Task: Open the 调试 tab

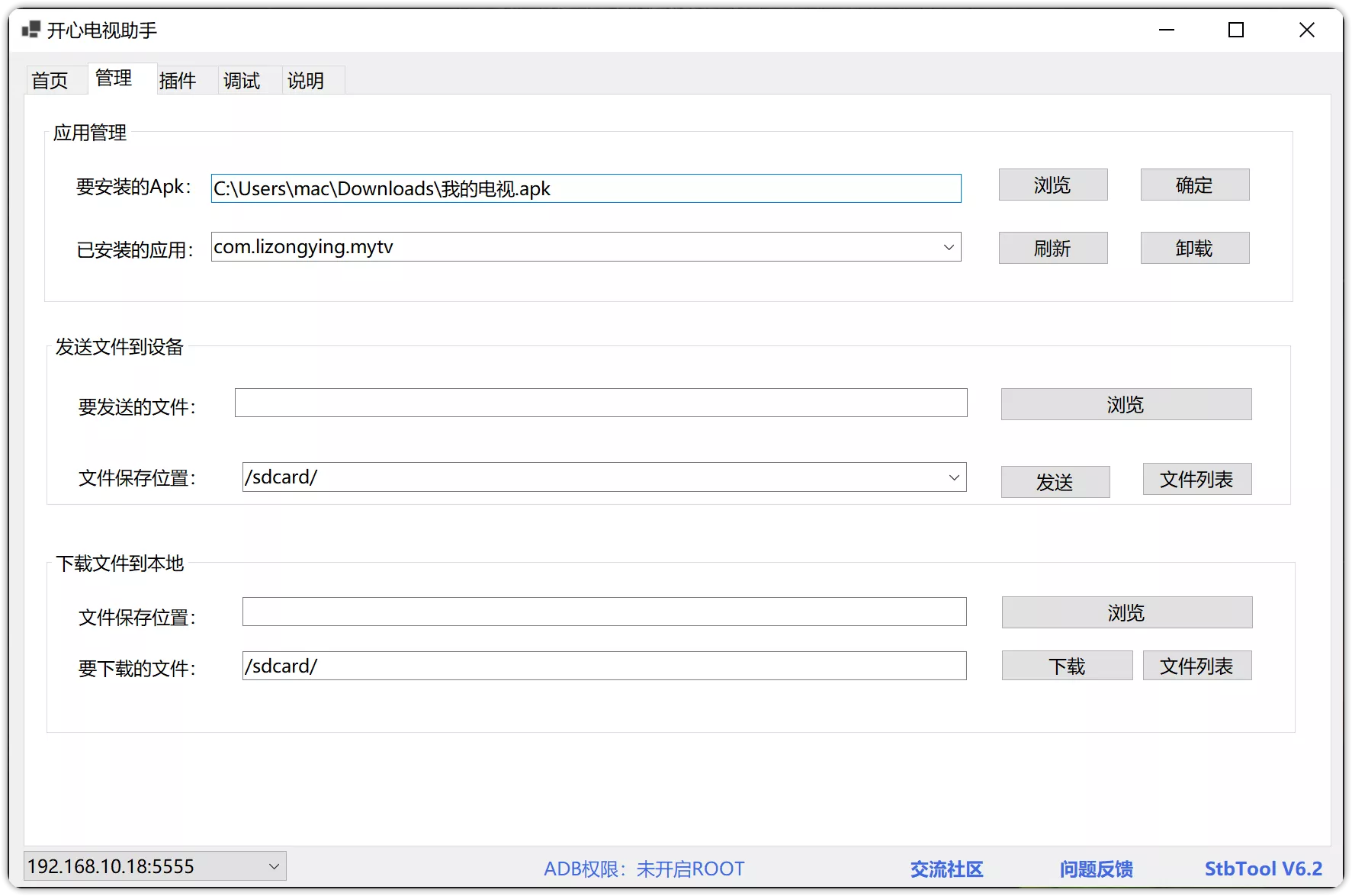Action: [240, 79]
